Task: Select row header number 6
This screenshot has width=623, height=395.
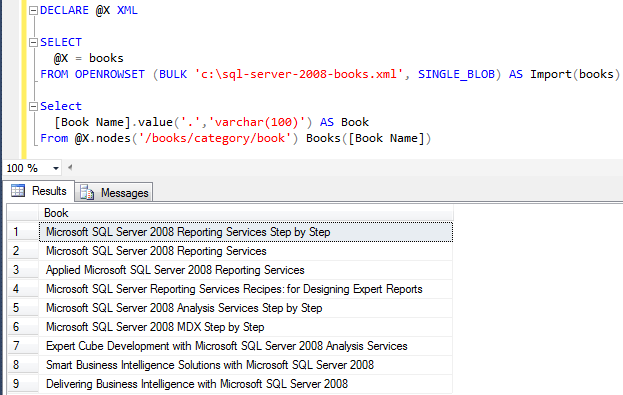Action: click(23, 327)
